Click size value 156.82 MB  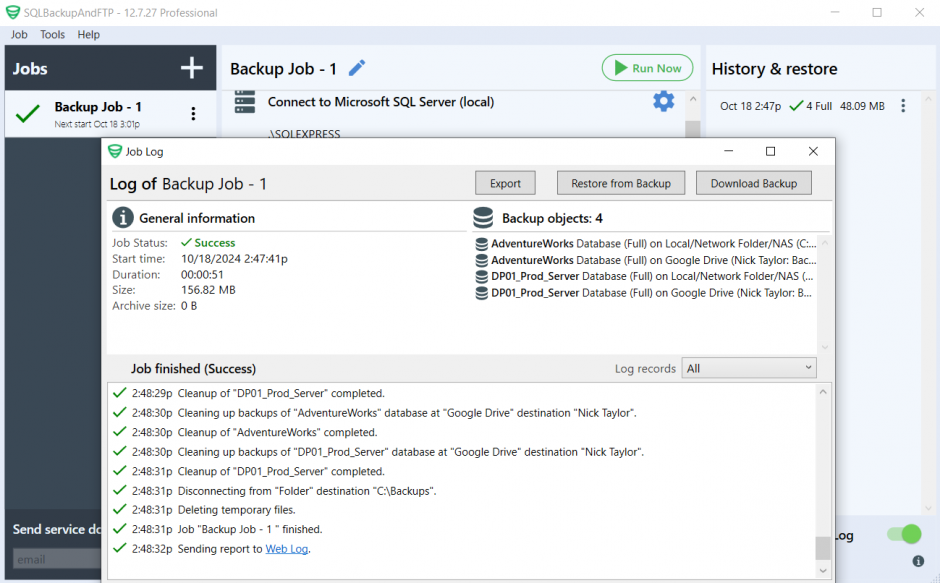tap(208, 290)
